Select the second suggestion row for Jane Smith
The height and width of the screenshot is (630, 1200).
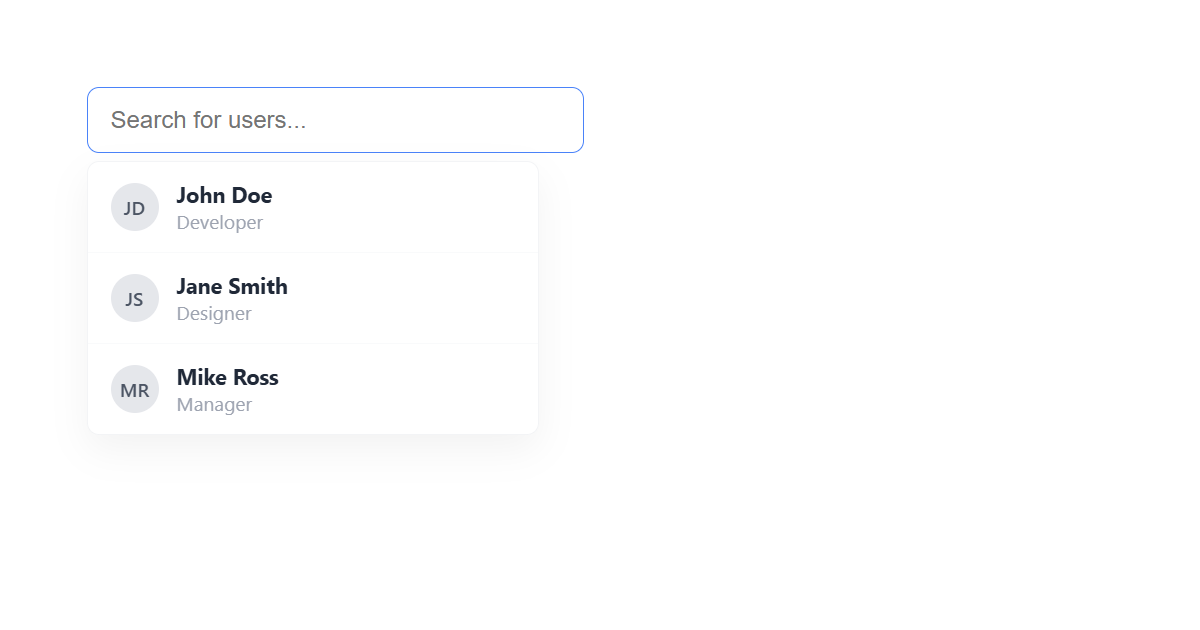click(312, 297)
